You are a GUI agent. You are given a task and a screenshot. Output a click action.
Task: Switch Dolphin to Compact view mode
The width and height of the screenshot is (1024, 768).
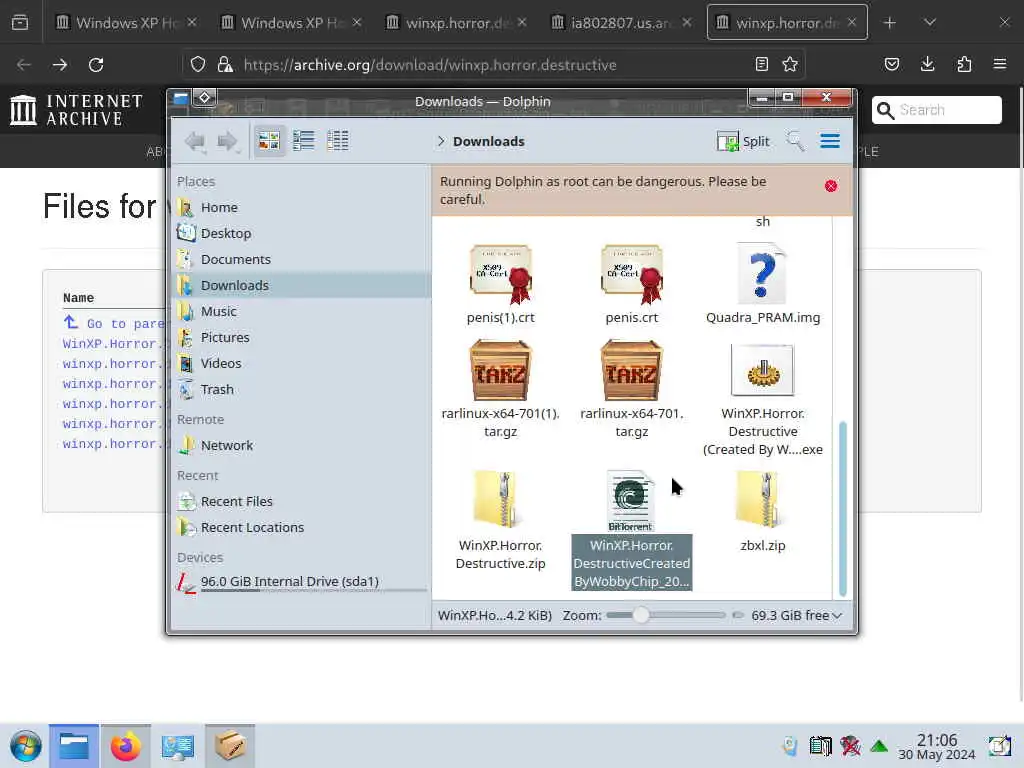coord(304,140)
